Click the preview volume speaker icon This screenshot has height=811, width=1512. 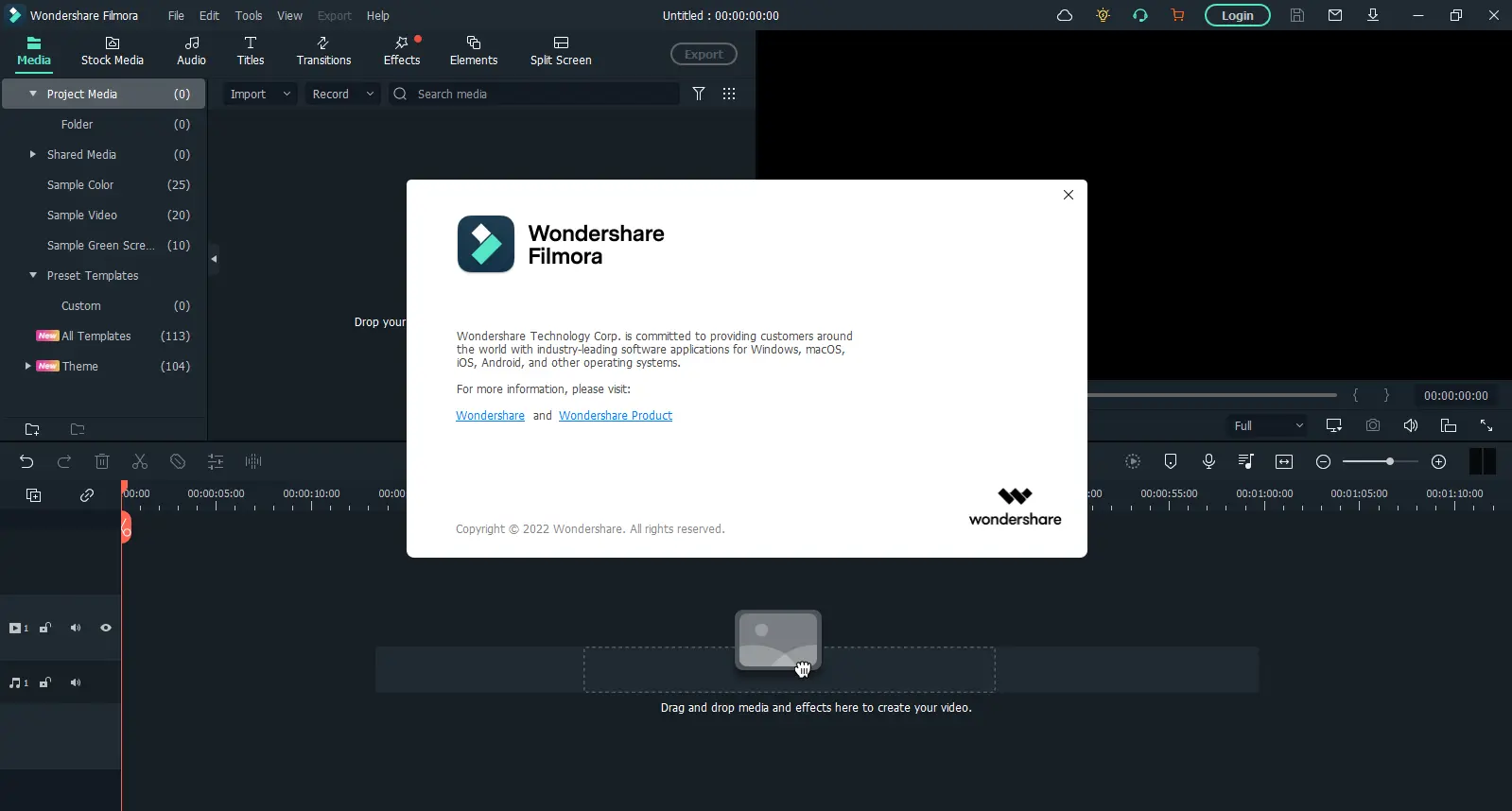pos(1411,425)
